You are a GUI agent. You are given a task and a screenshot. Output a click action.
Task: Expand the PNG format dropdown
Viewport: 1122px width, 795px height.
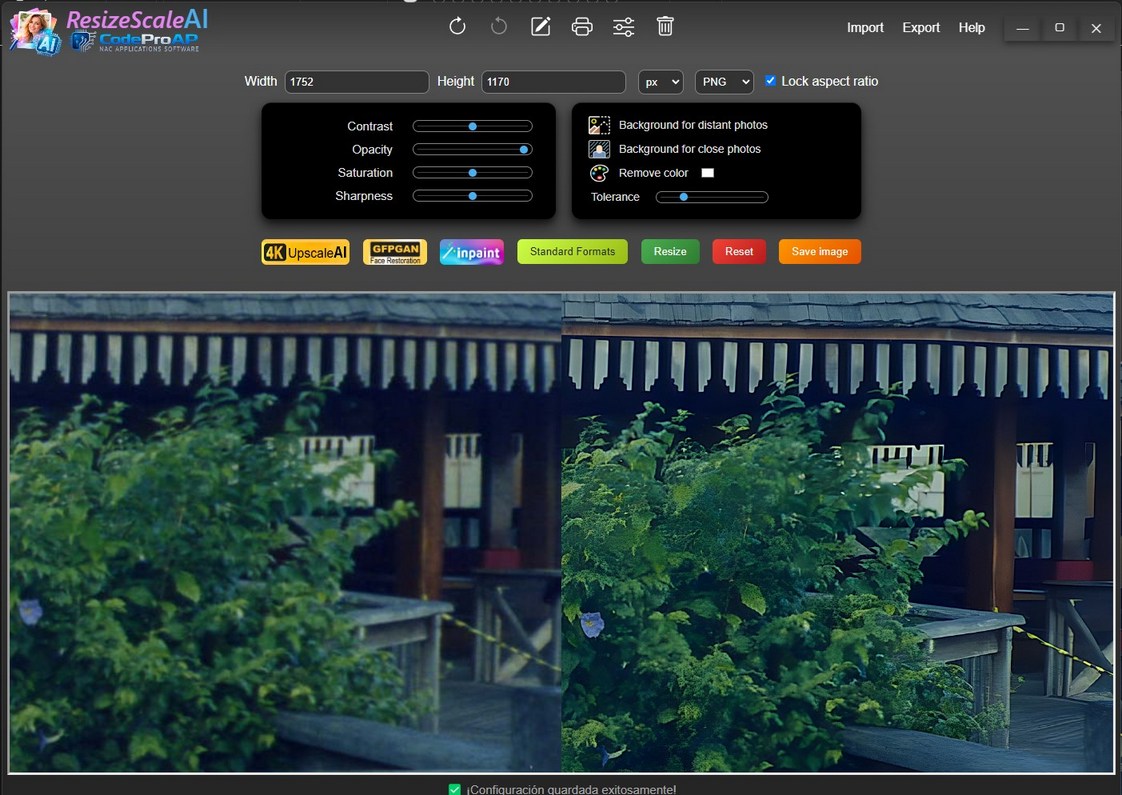[724, 82]
